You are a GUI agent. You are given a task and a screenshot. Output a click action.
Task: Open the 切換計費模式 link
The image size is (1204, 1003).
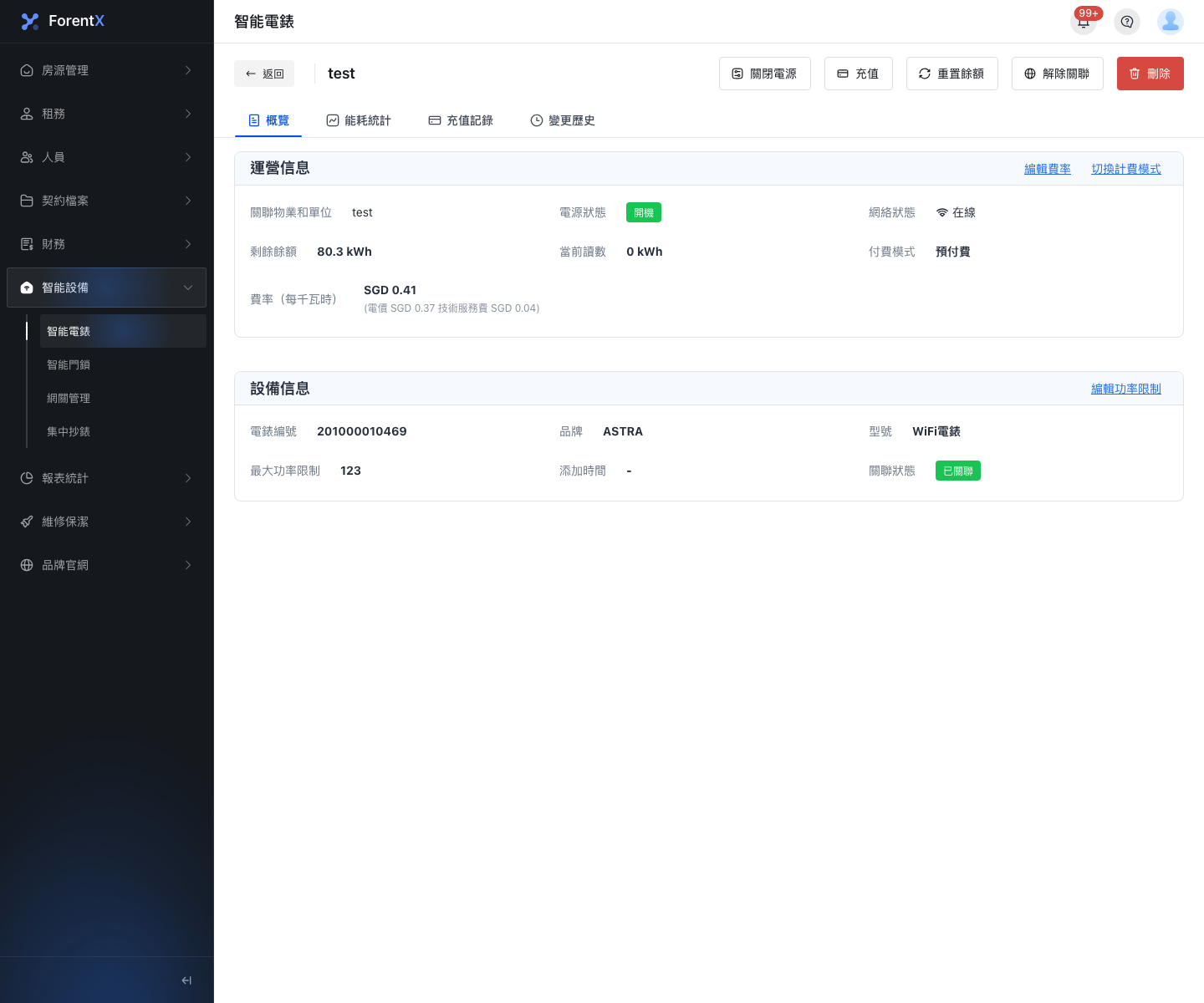point(1126,169)
